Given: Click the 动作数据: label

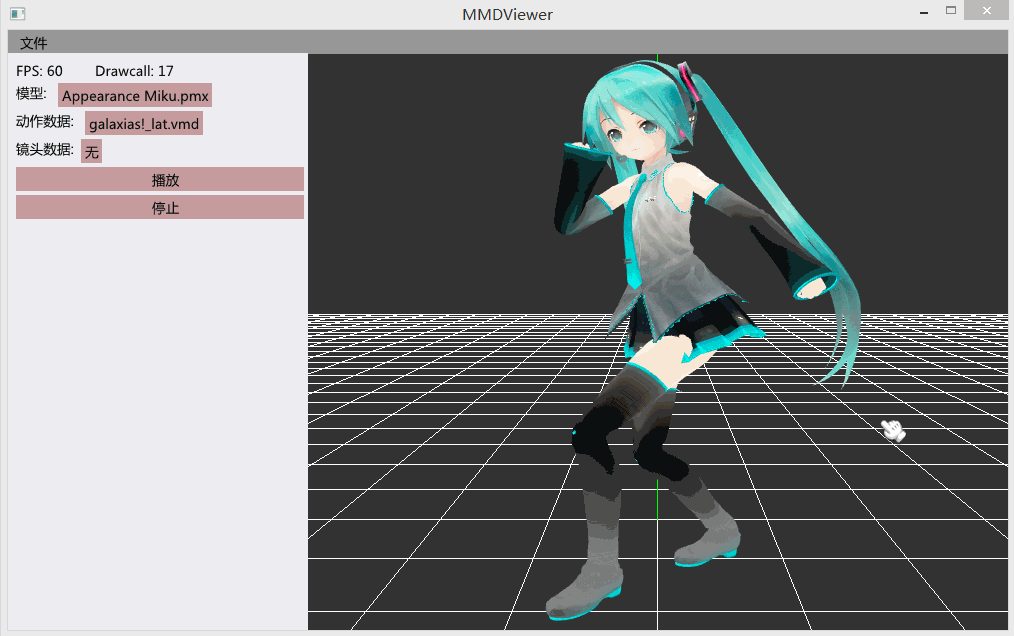Looking at the screenshot, I should [45, 122].
